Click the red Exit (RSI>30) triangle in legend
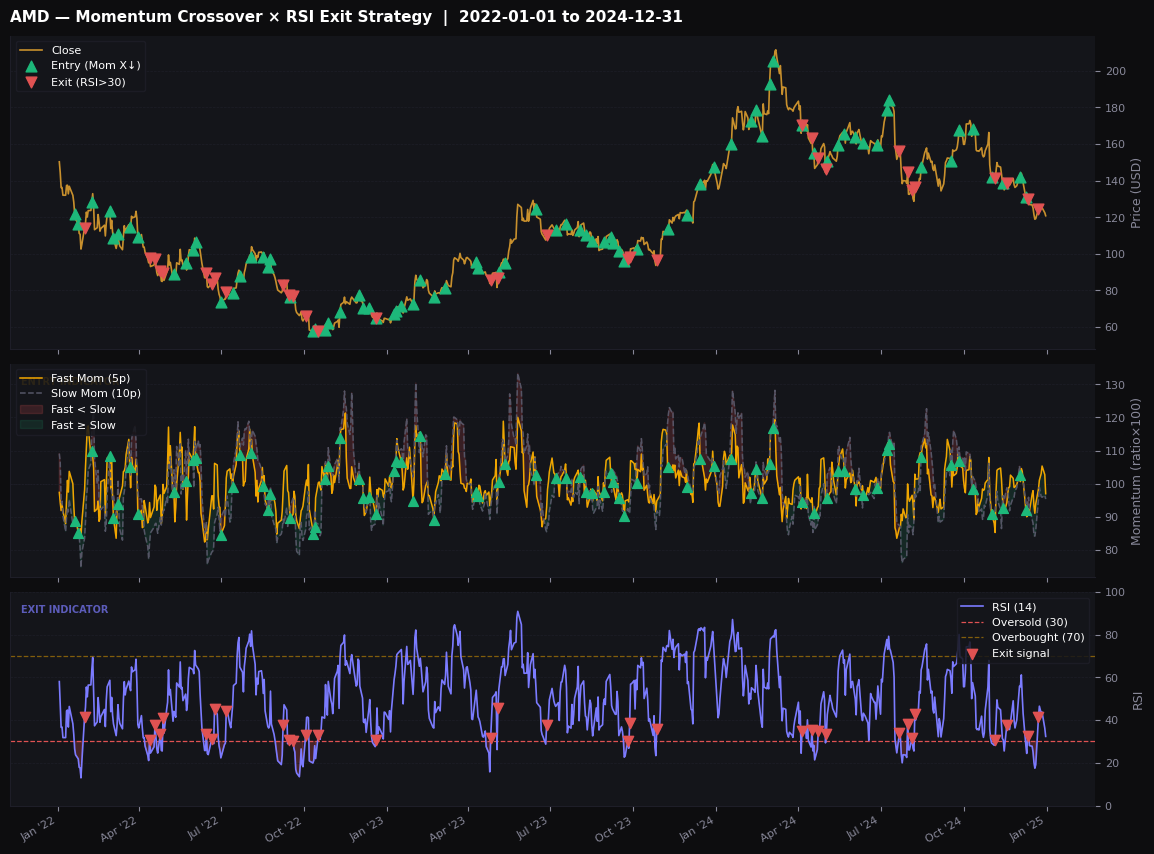Image resolution: width=1154 pixels, height=854 pixels. pos(31,82)
